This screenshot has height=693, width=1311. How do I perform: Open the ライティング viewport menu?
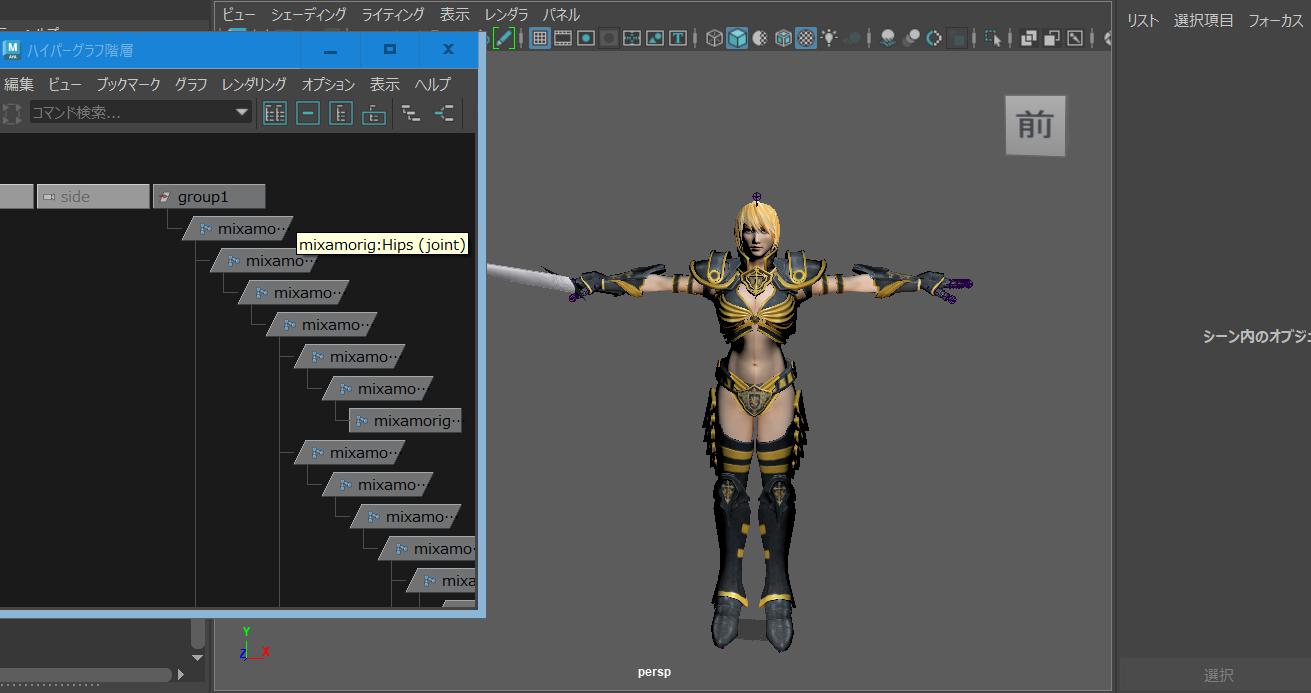coord(393,14)
